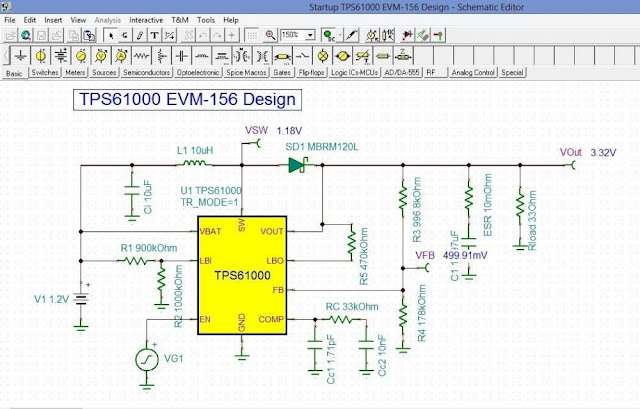The image size is (640, 409).
Task: Insert a fuse component
Action: click(x=383, y=56)
